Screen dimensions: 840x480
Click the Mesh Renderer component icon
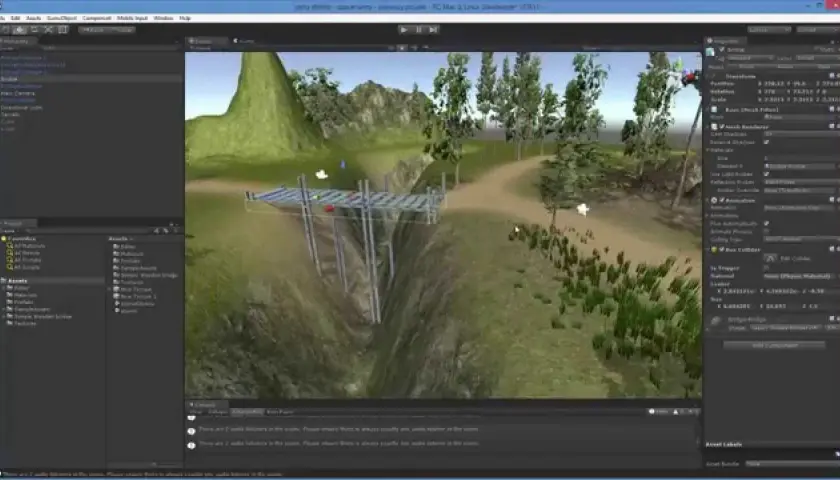(714, 126)
